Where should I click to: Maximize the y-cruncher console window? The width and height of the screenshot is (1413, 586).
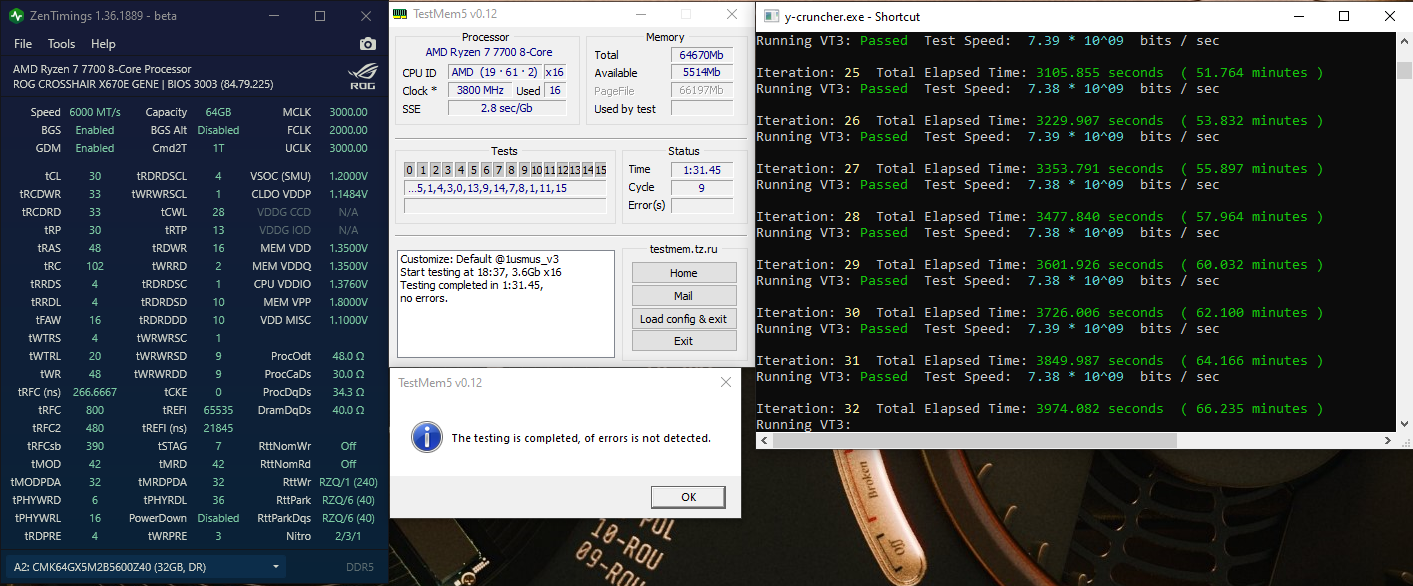tap(1344, 16)
